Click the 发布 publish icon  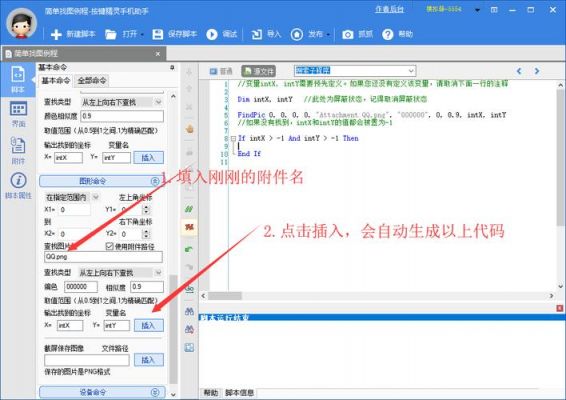click(x=297, y=34)
